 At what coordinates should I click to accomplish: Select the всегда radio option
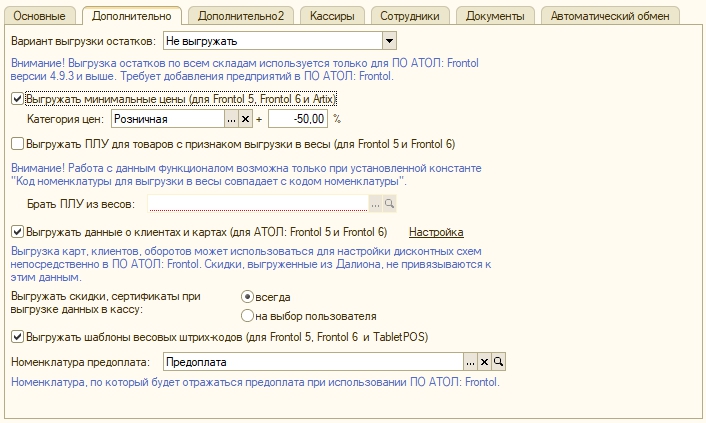[x=247, y=297]
